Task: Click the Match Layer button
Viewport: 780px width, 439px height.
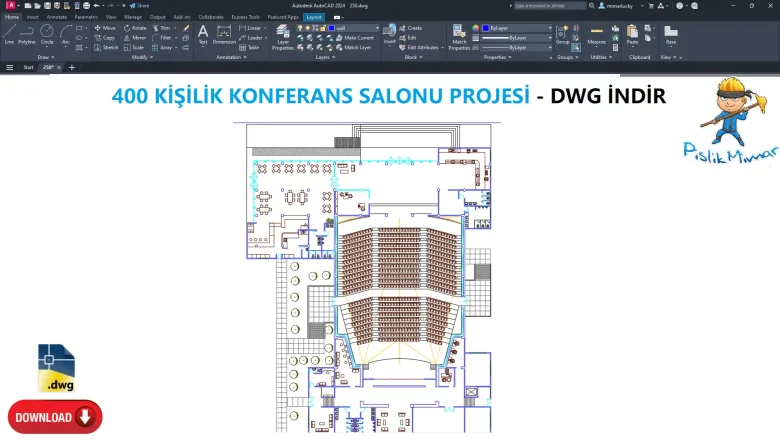Action: coord(354,48)
